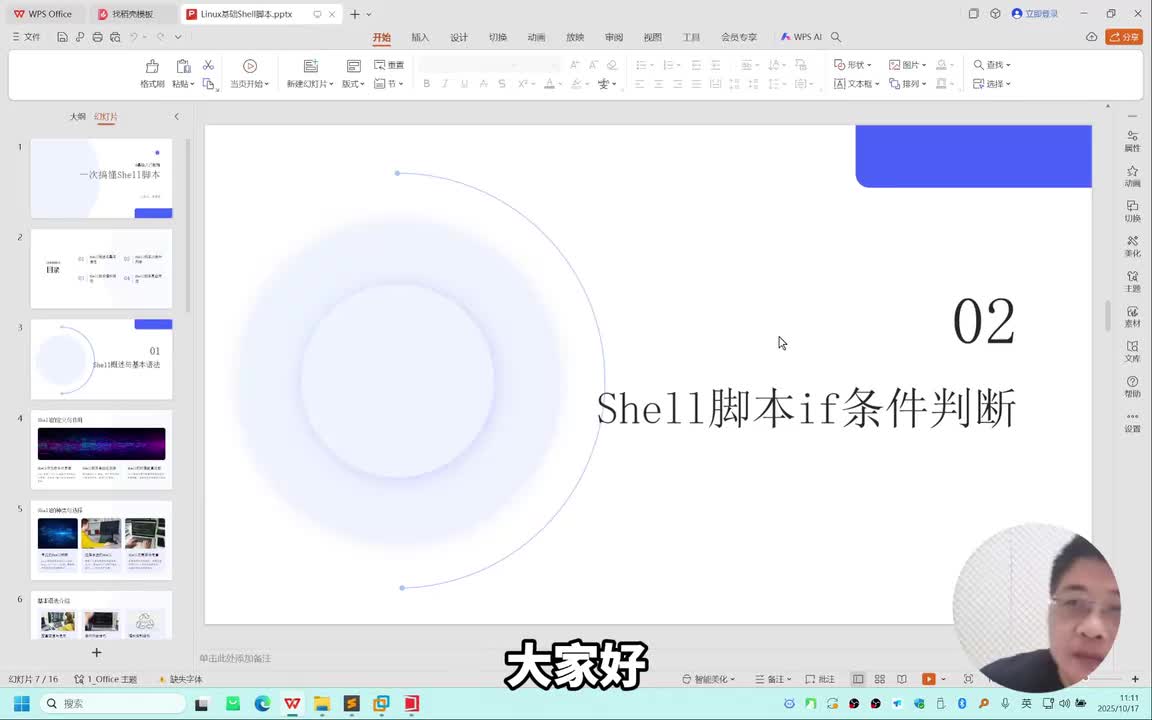Image resolution: width=1152 pixels, height=720 pixels.
Task: Open Microsoft Edge from the taskbar
Action: click(262, 703)
